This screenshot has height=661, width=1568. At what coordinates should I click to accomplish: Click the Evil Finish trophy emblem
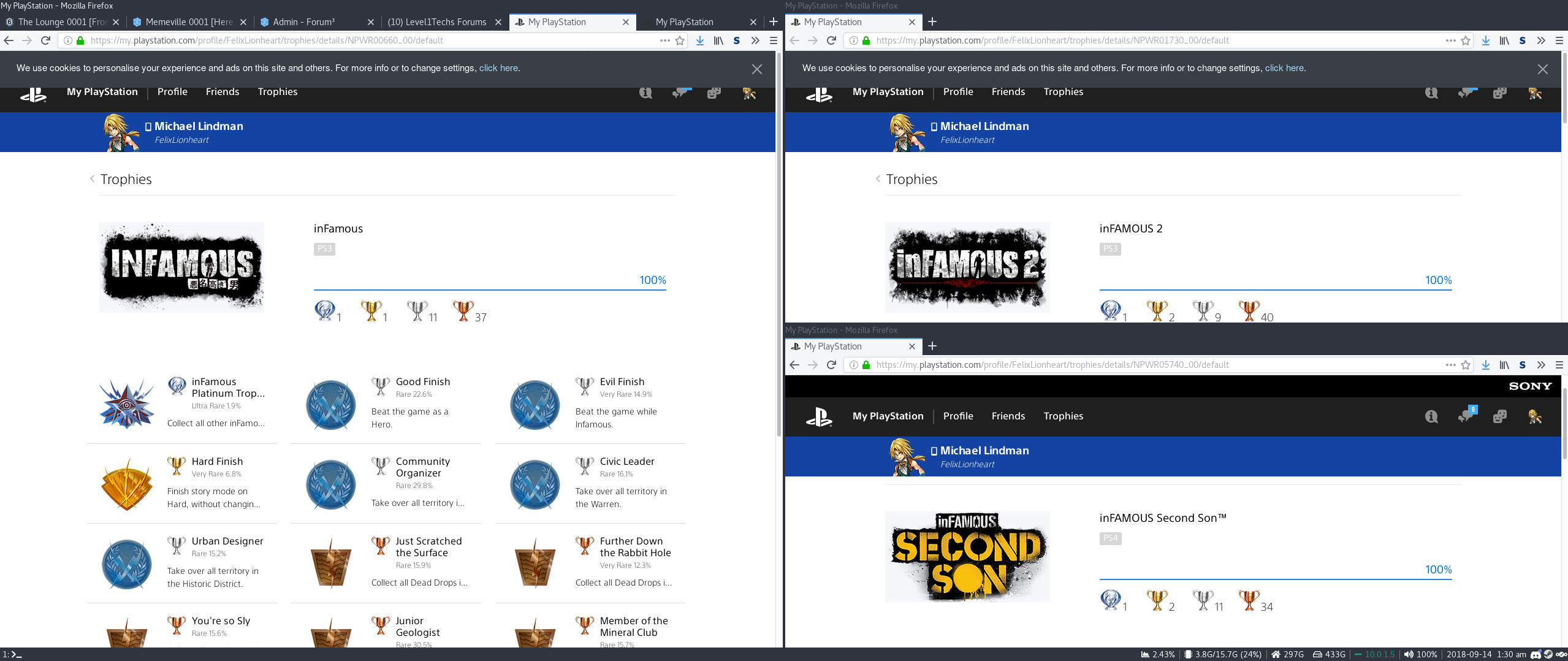[535, 405]
